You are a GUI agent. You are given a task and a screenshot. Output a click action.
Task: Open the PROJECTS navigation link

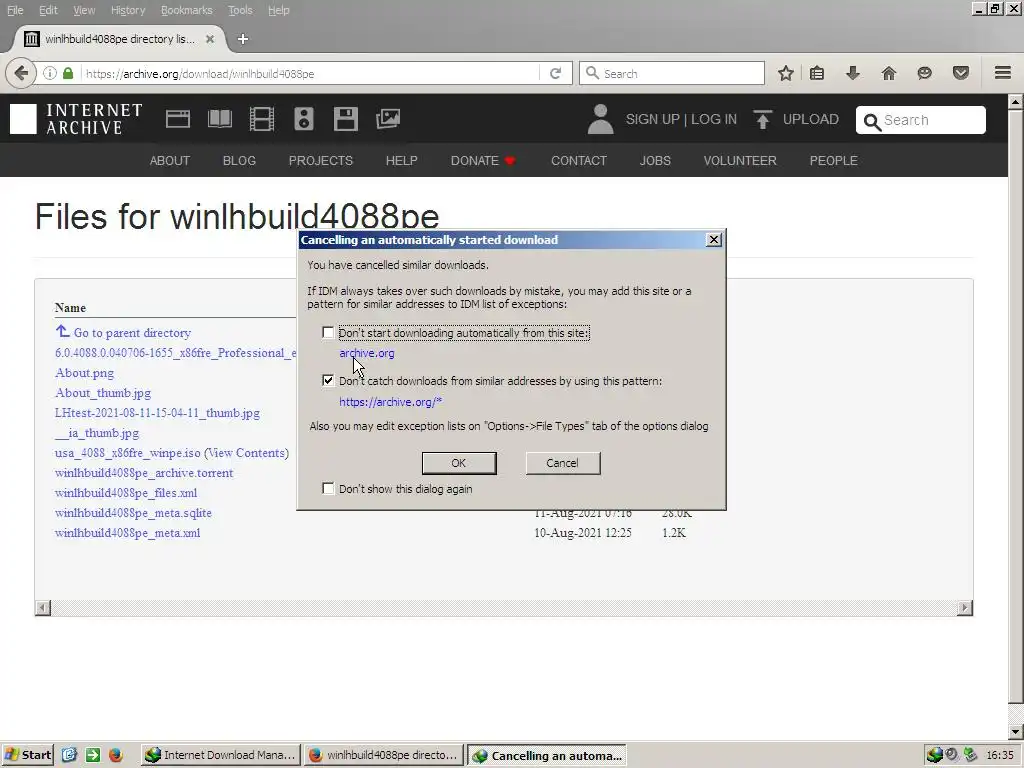321,161
